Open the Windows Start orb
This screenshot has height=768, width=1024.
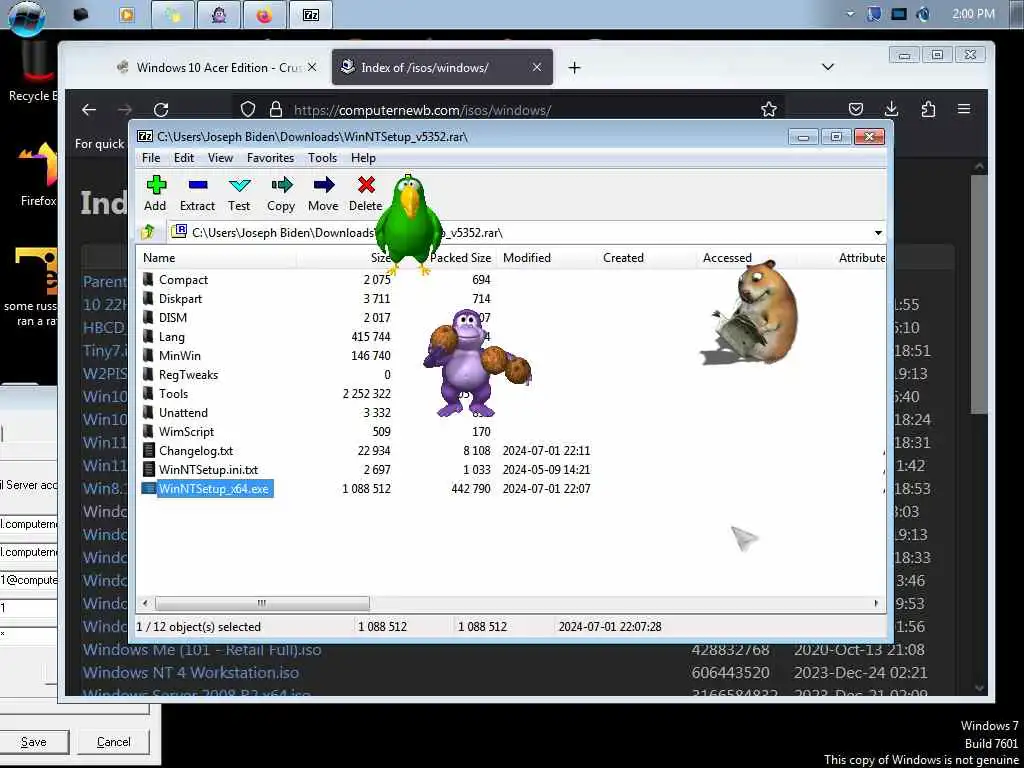[26, 16]
